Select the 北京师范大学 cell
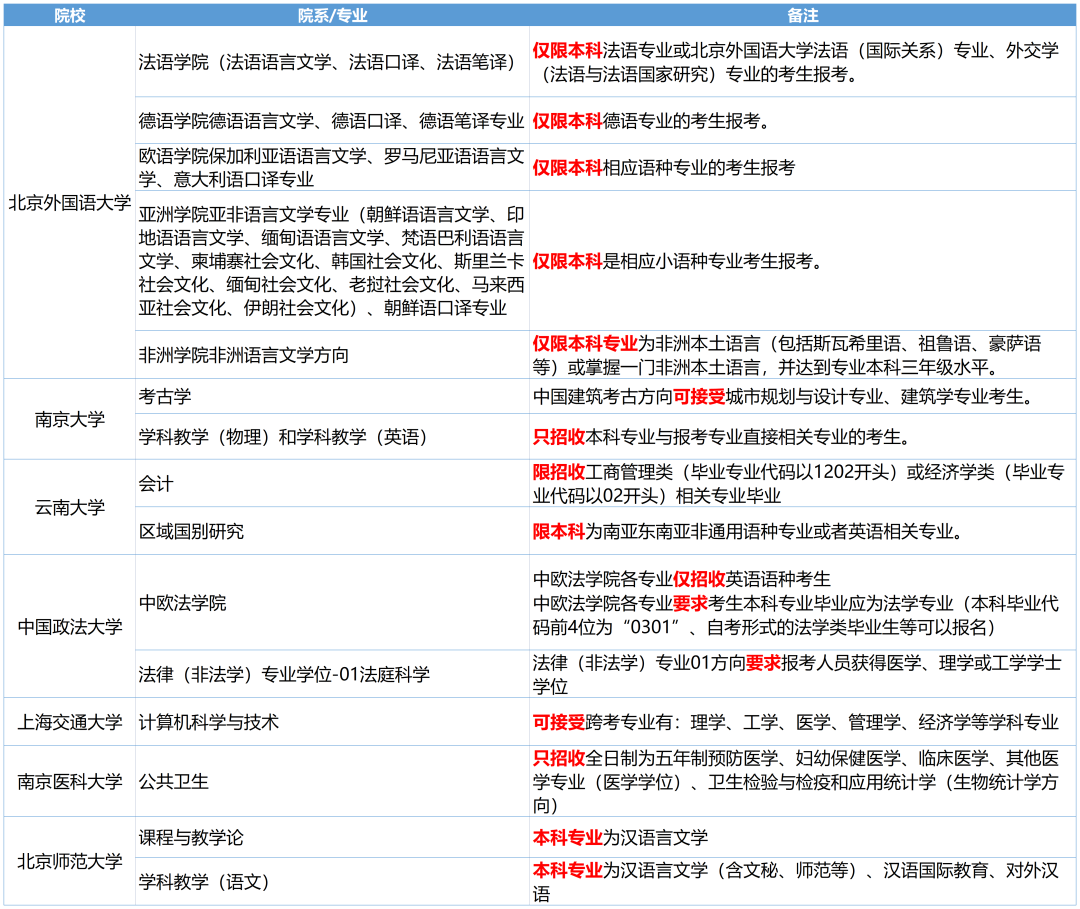The width and height of the screenshot is (1080, 909). (70, 861)
